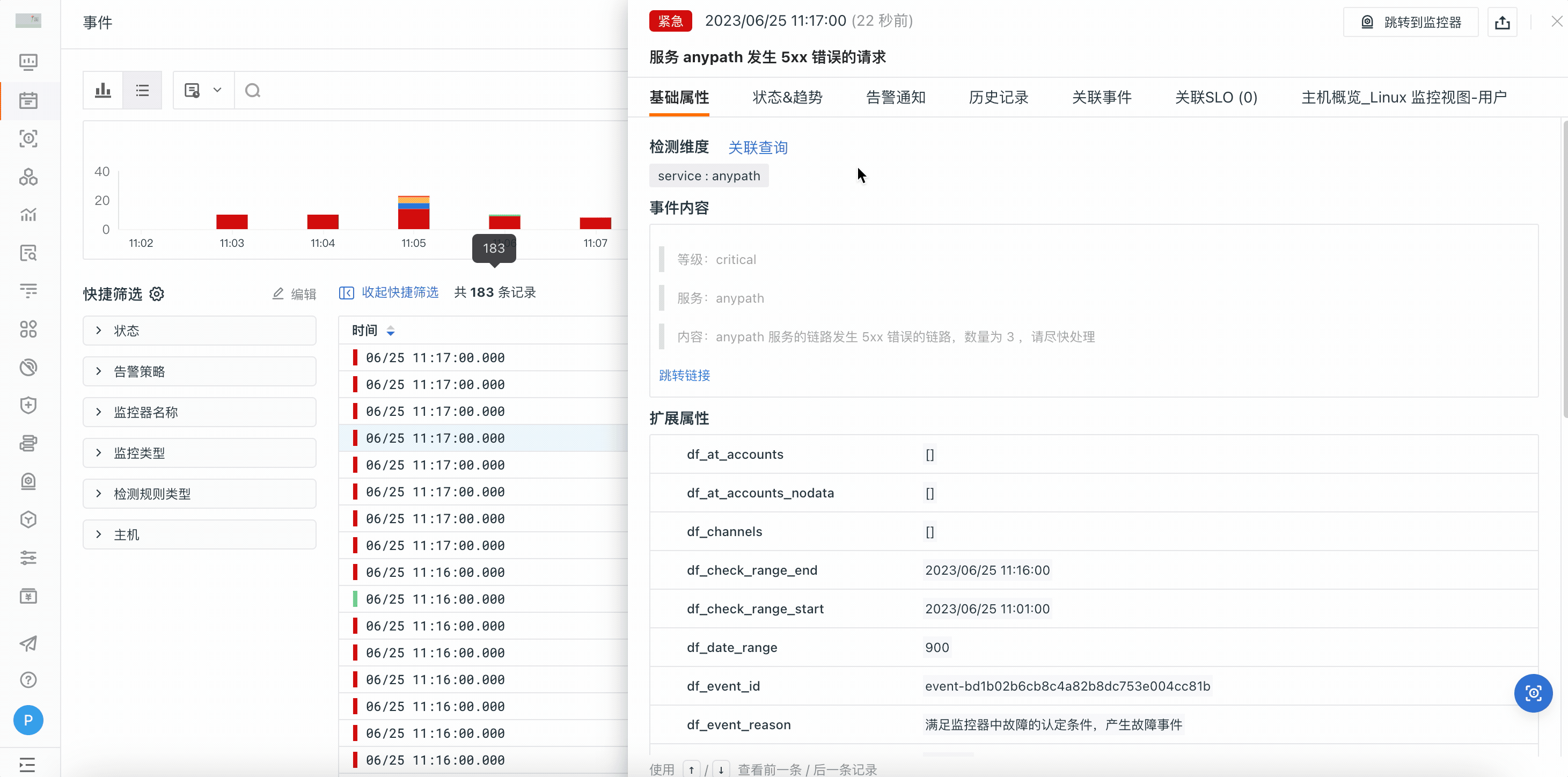Switch to 关联SLO (0) tab
The height and width of the screenshot is (777, 1568).
1215,97
